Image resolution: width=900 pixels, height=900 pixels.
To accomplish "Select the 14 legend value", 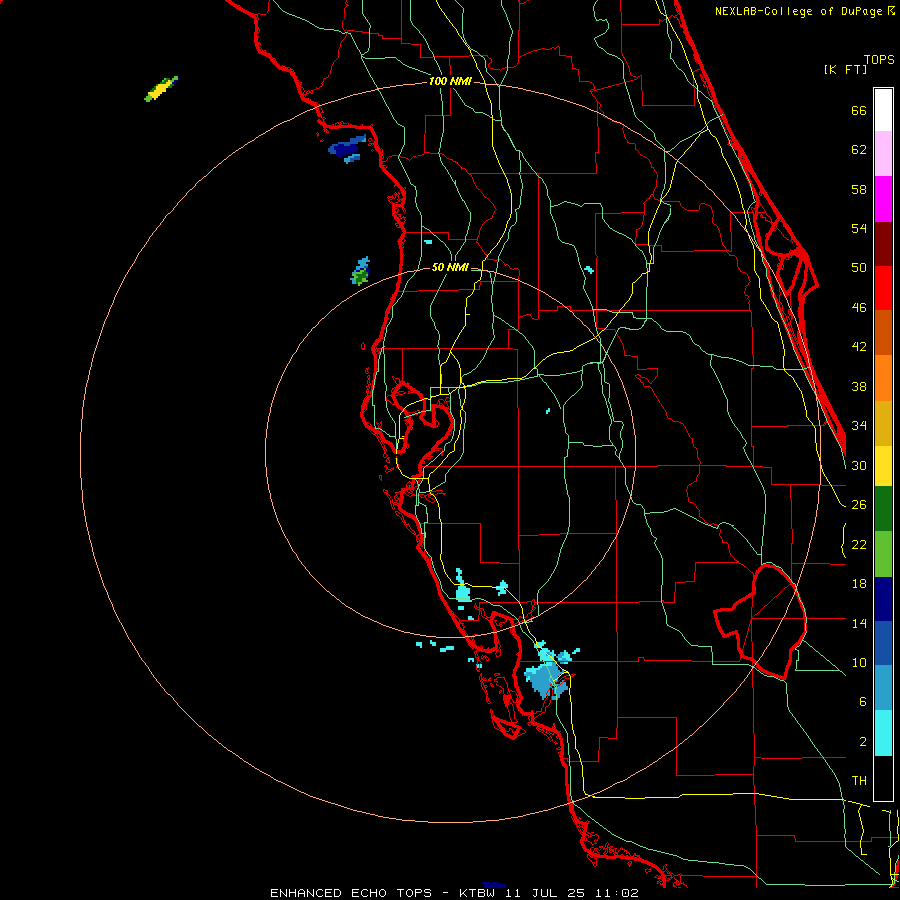I will coord(859,623).
